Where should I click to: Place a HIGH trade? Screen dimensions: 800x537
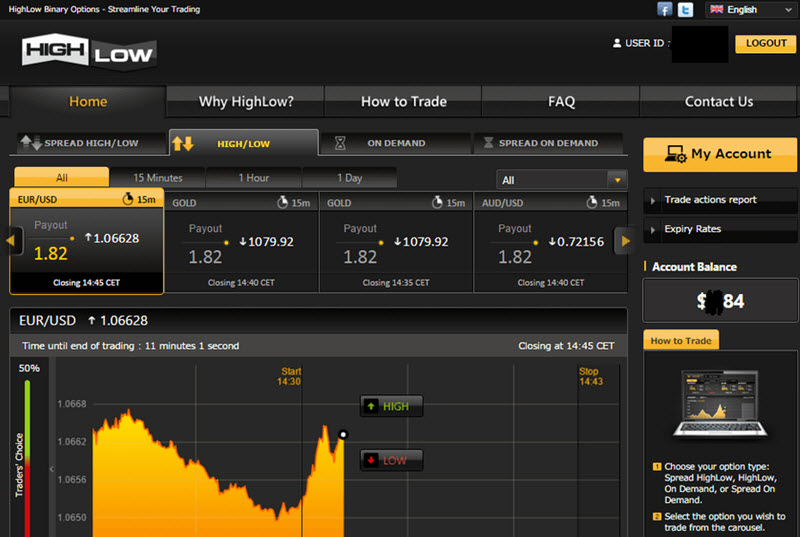(x=391, y=406)
